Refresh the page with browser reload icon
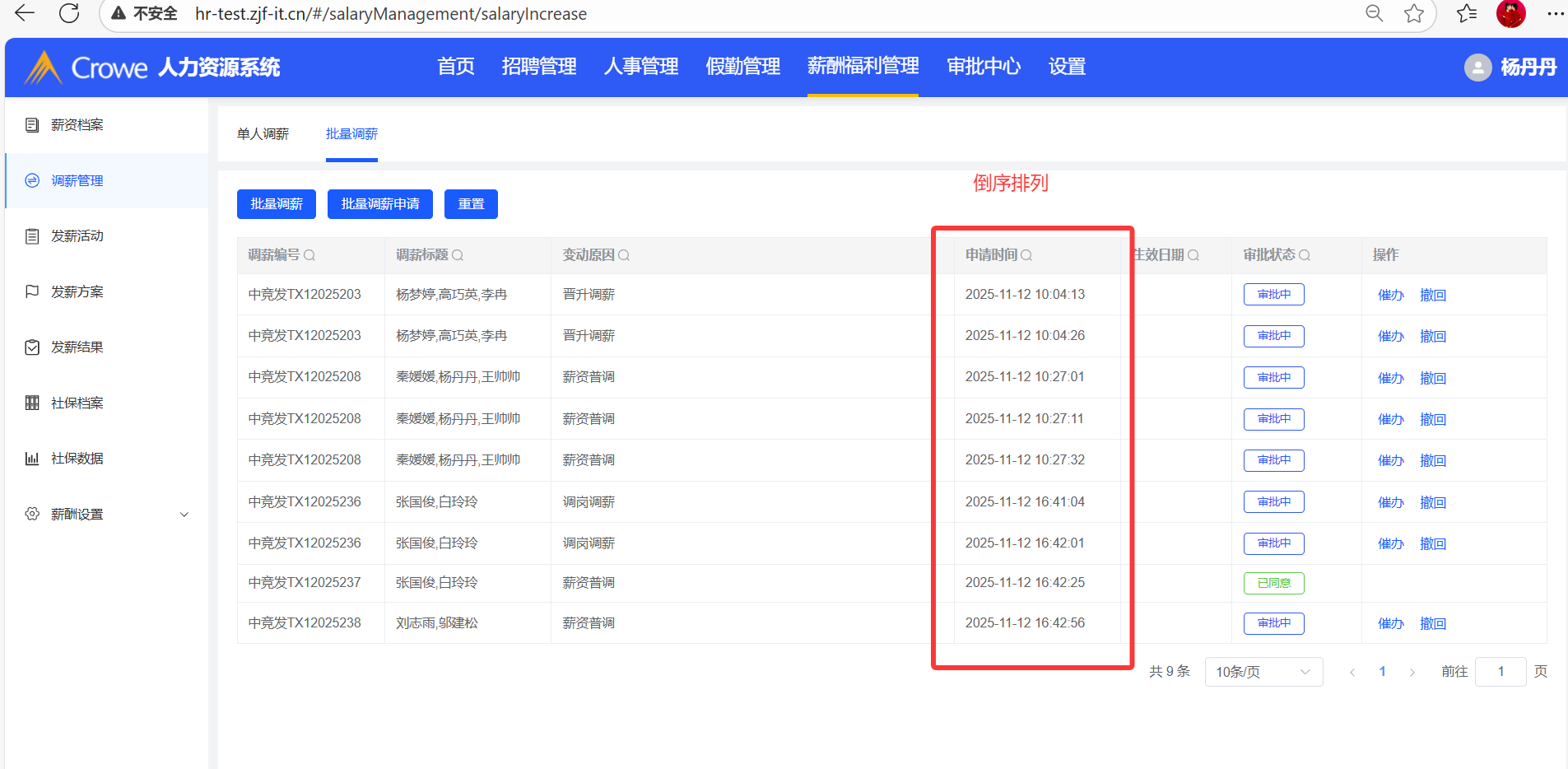Viewport: 1568px width, 769px height. pyautogui.click(x=69, y=13)
